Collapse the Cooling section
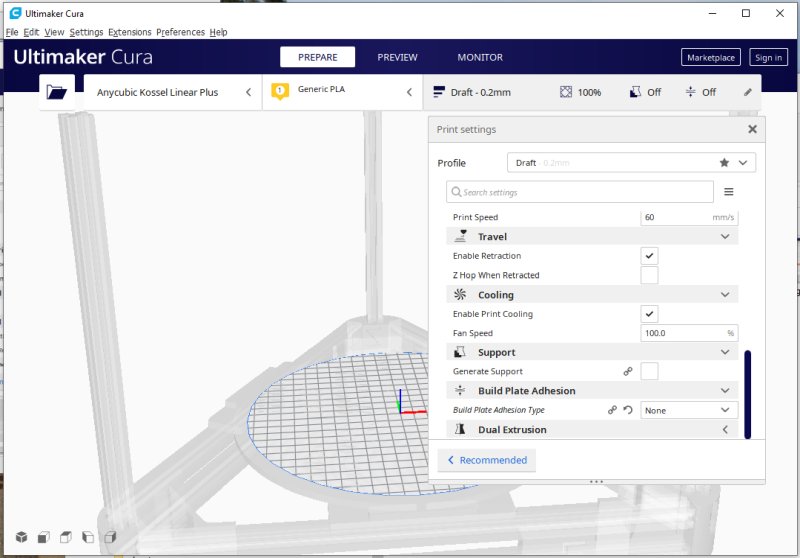Viewport: 800px width, 558px height. pos(724,295)
